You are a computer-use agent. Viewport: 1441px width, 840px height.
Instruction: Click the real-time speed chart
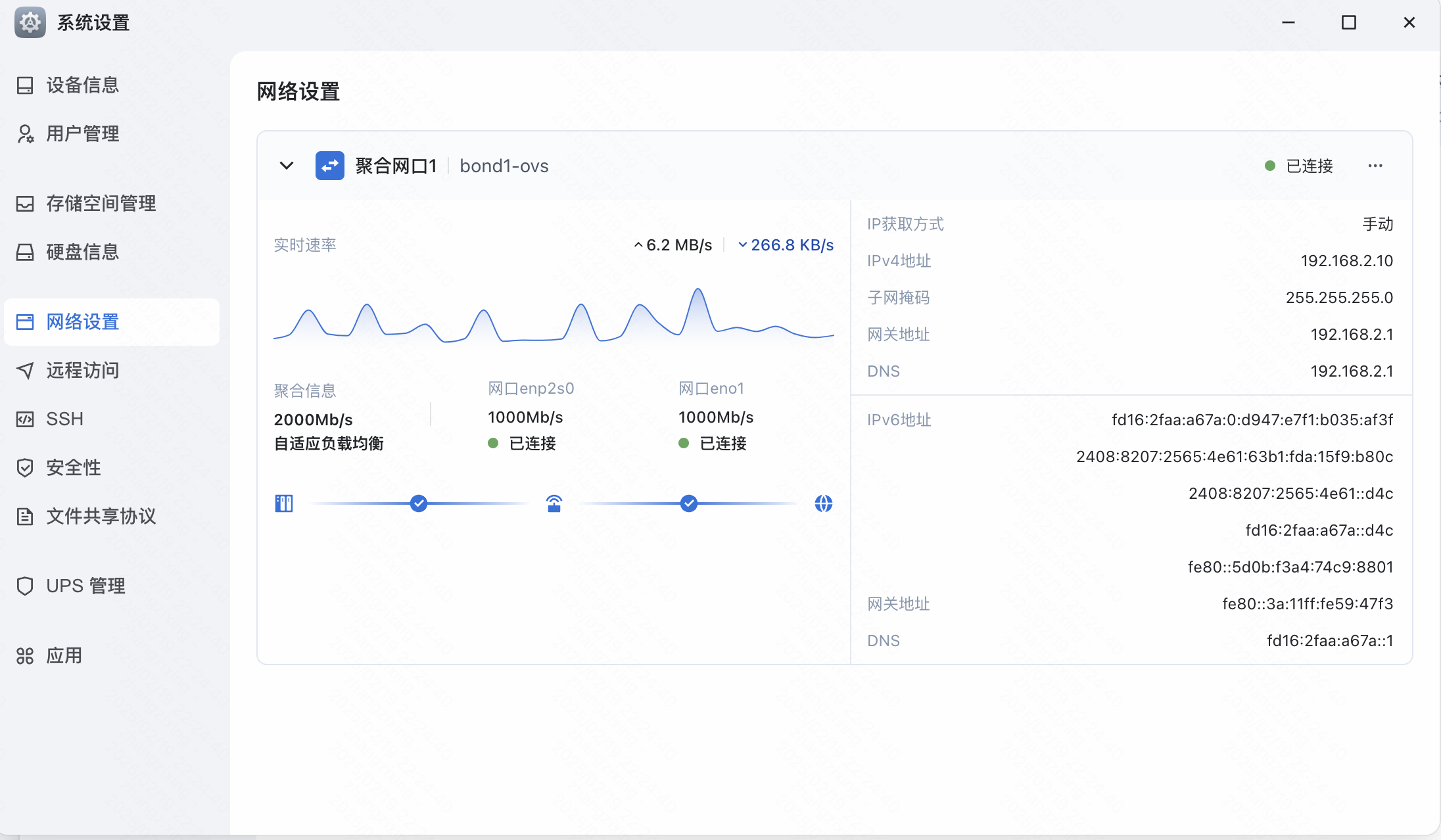554,315
